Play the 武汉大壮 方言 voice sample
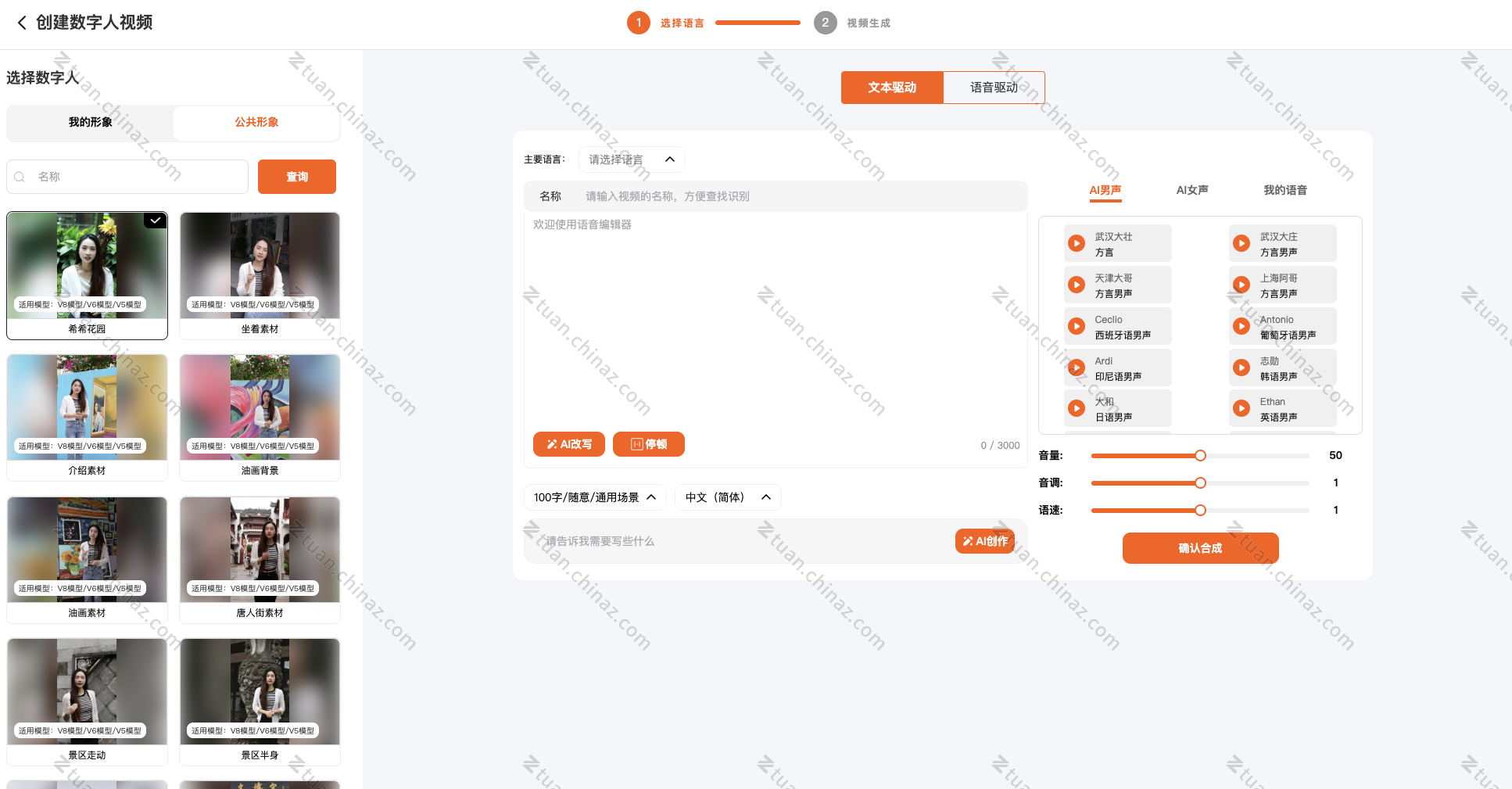The image size is (1512, 789). coord(1077,243)
